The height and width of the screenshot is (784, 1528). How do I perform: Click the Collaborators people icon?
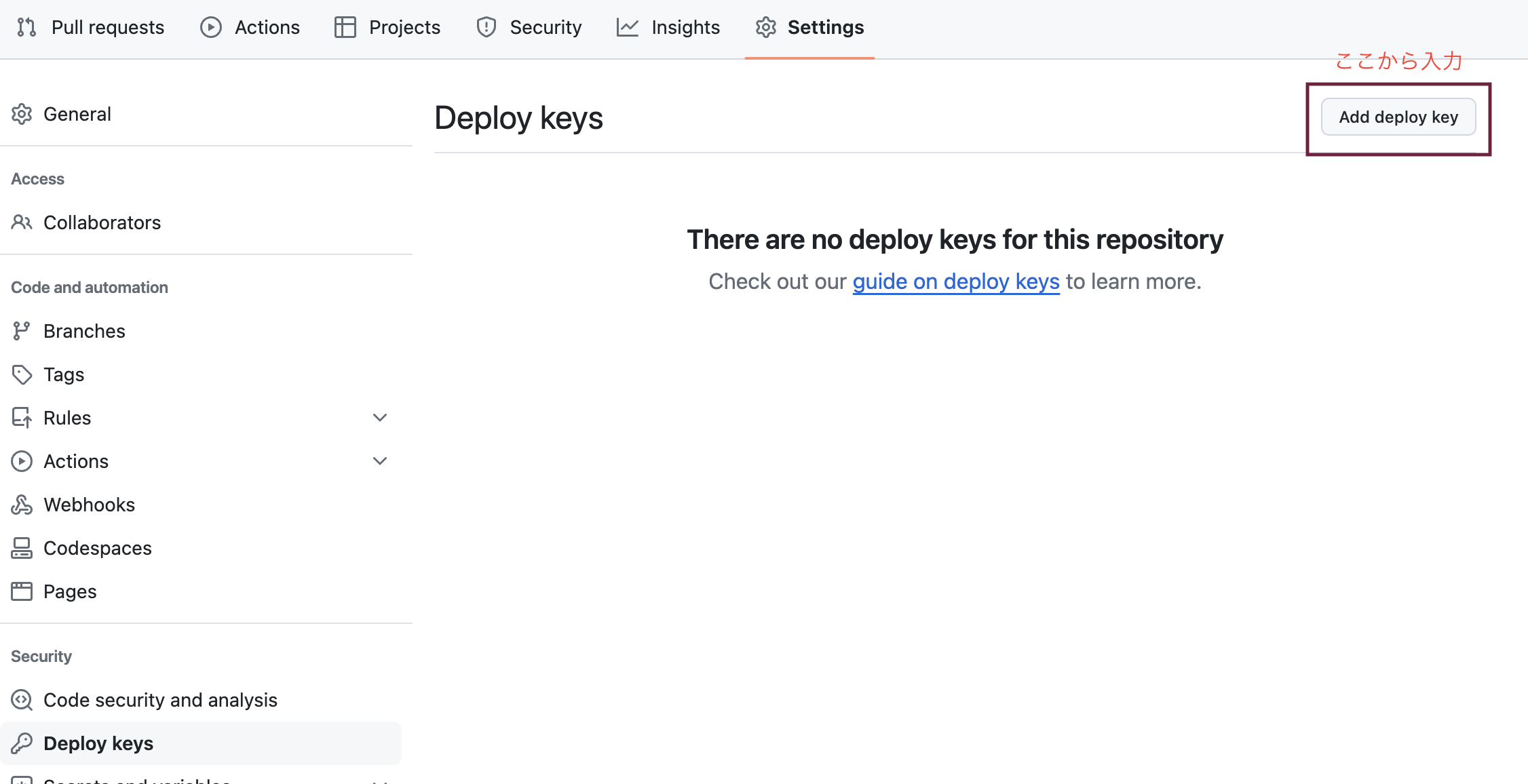[x=22, y=222]
